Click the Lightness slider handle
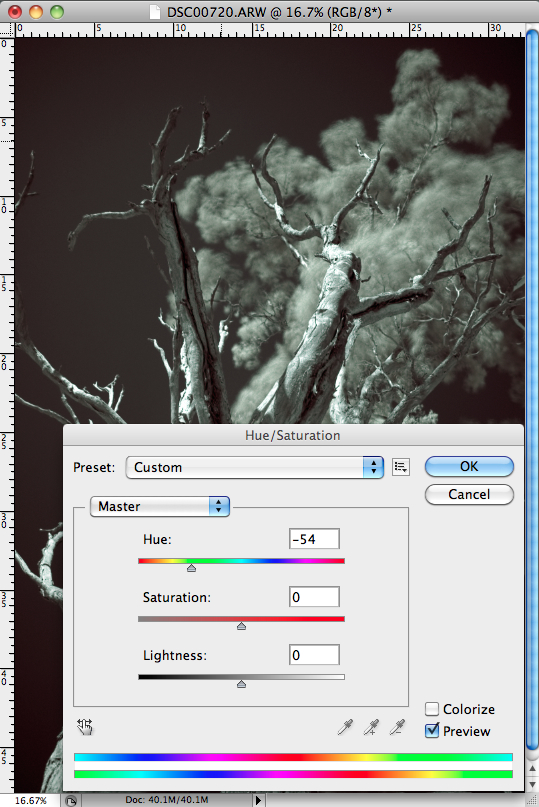The height and width of the screenshot is (807, 539). tap(241, 684)
